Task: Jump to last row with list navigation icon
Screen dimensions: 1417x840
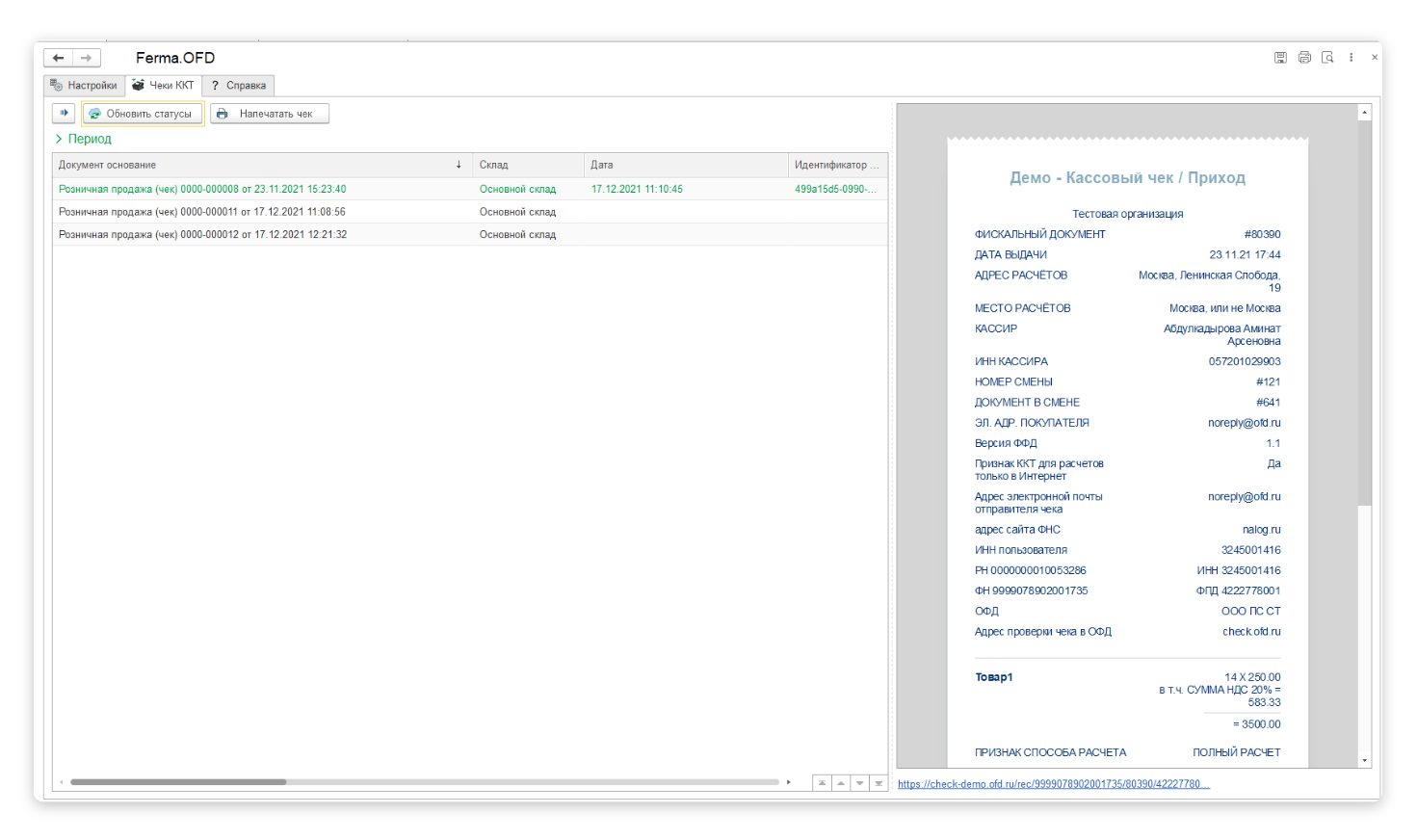Action: 879,783
